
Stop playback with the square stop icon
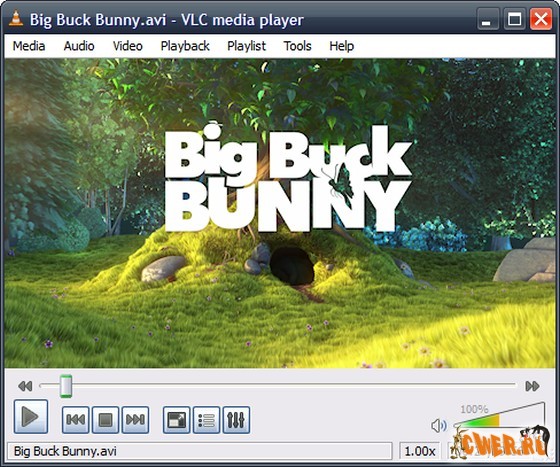[105, 420]
